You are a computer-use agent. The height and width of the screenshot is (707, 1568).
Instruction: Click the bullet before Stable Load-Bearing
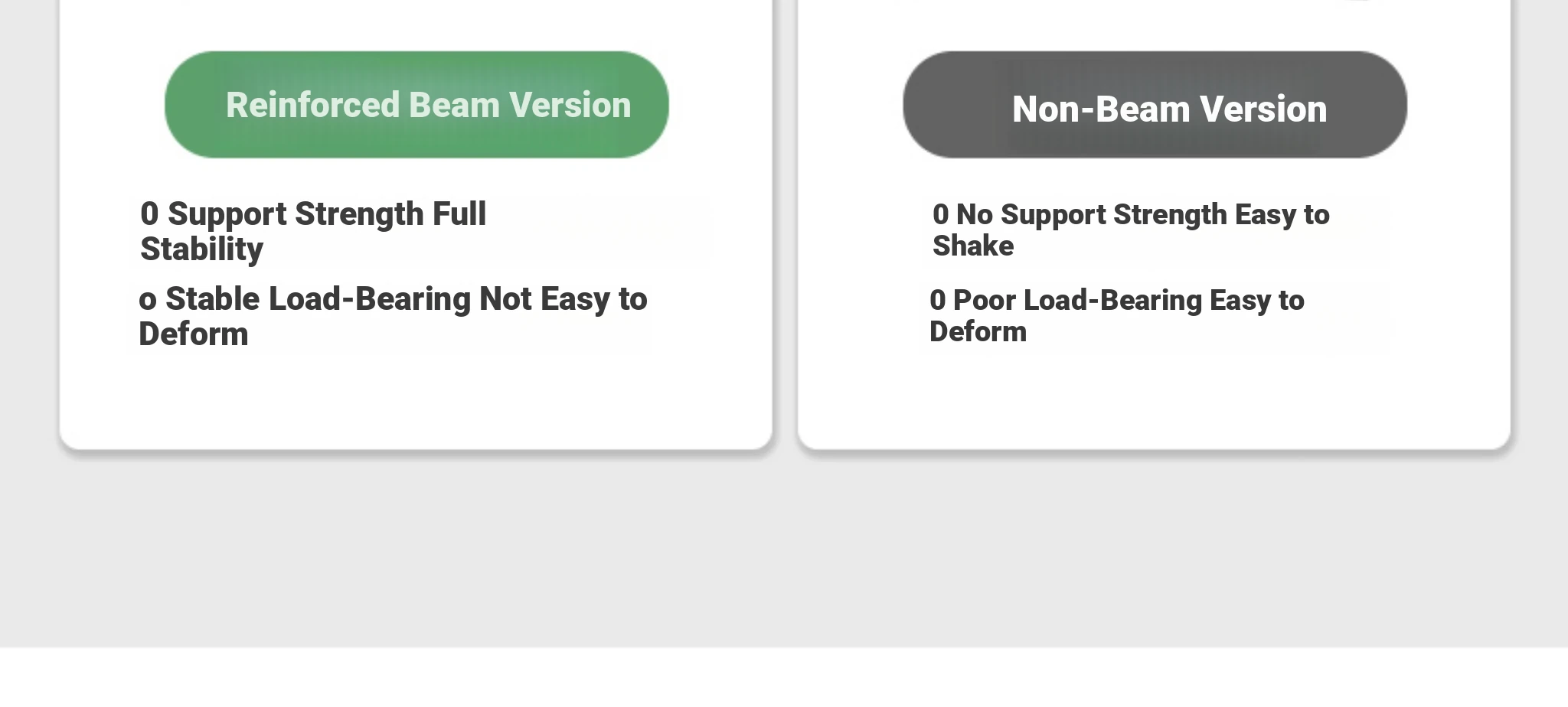148,301
